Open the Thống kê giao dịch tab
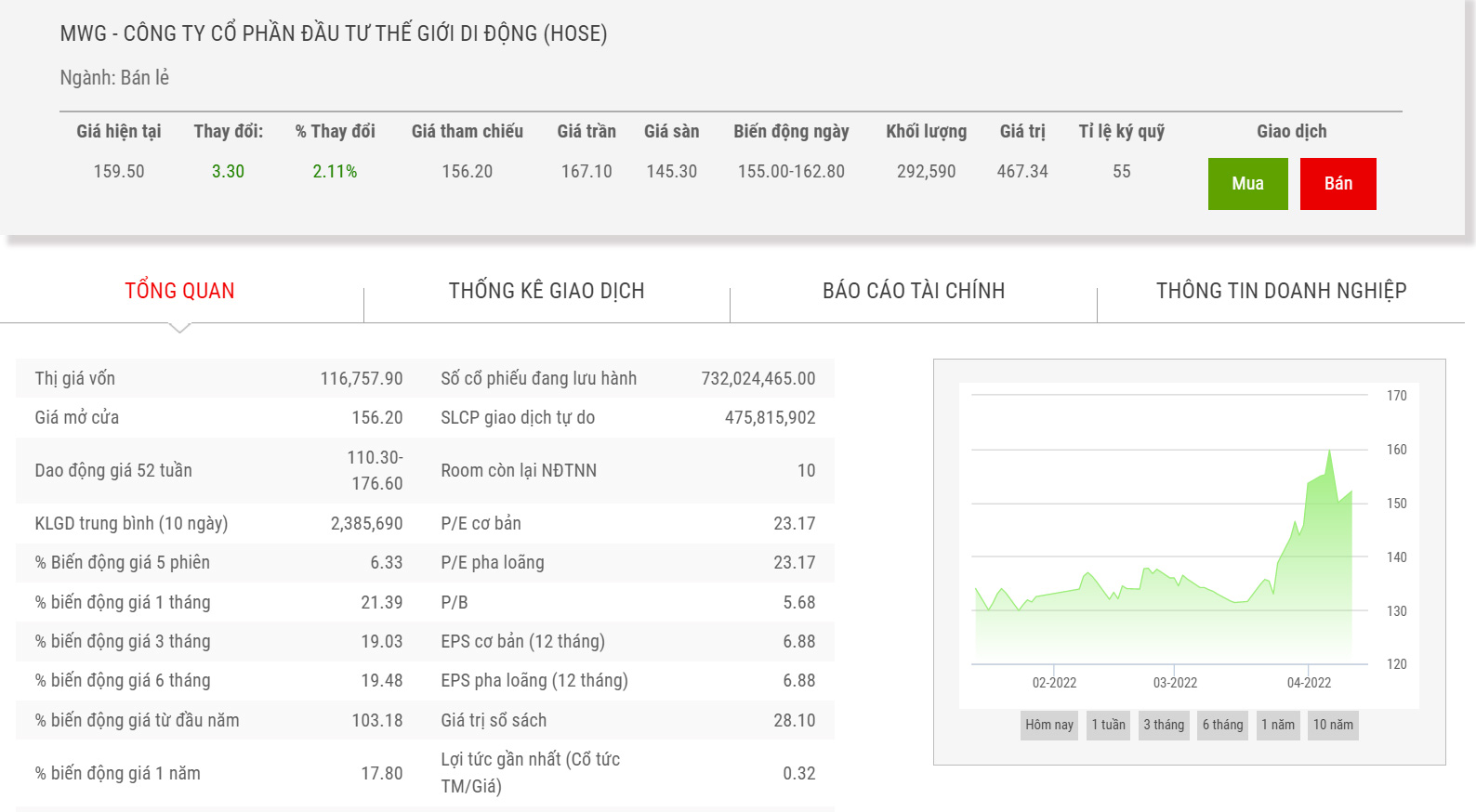This screenshot has width=1476, height=812. click(547, 291)
